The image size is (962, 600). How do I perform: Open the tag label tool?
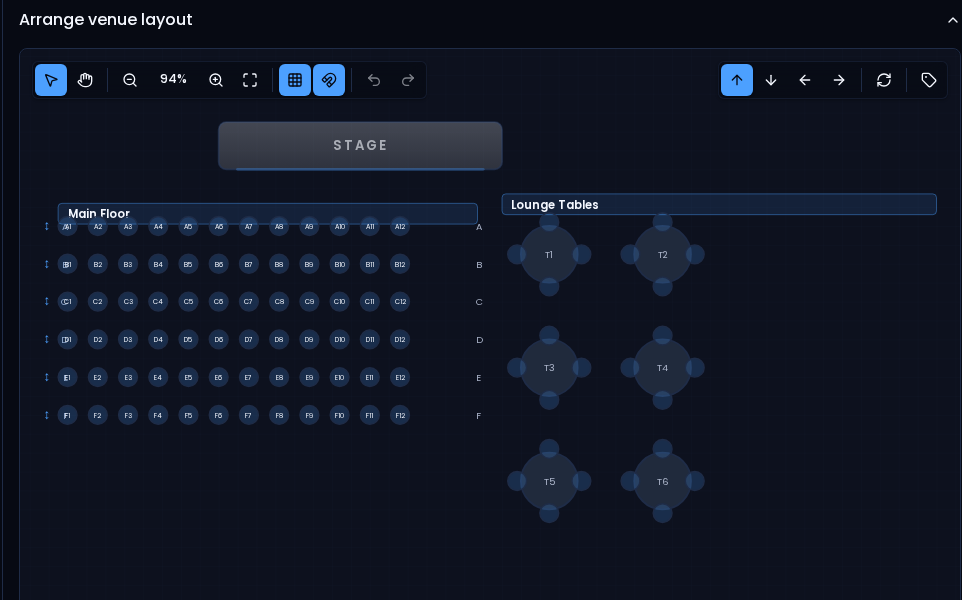(928, 80)
